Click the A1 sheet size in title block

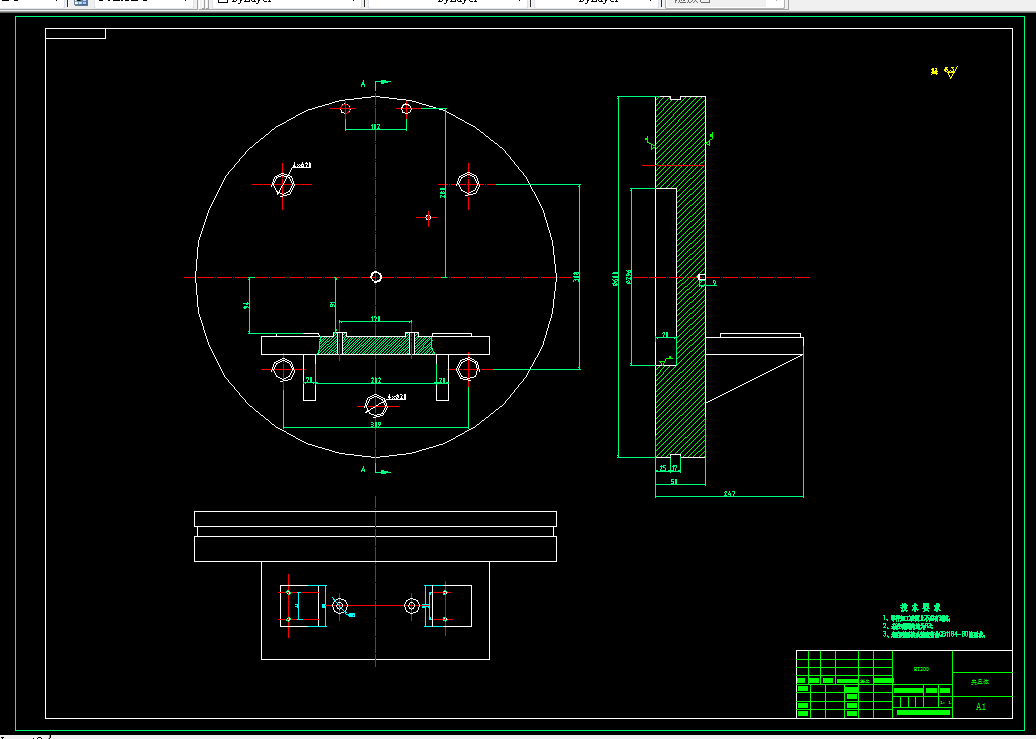[981, 707]
